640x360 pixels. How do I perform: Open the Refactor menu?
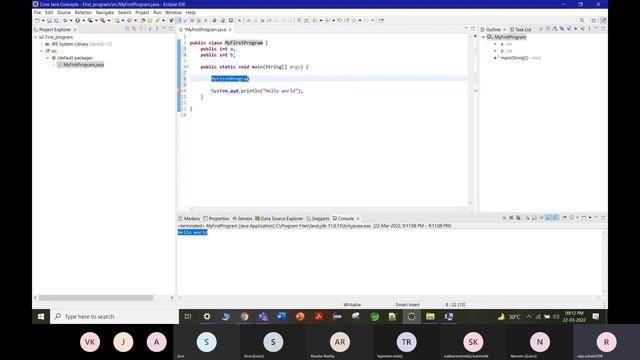[x=83, y=13]
